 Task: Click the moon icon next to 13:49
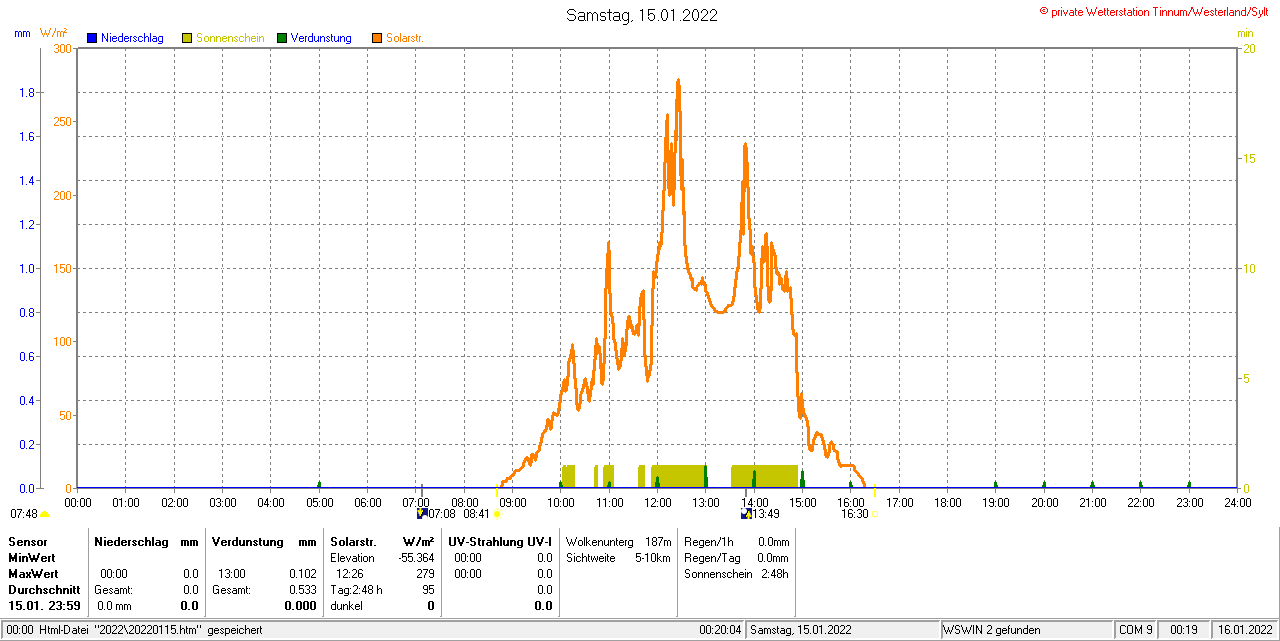pos(746,513)
